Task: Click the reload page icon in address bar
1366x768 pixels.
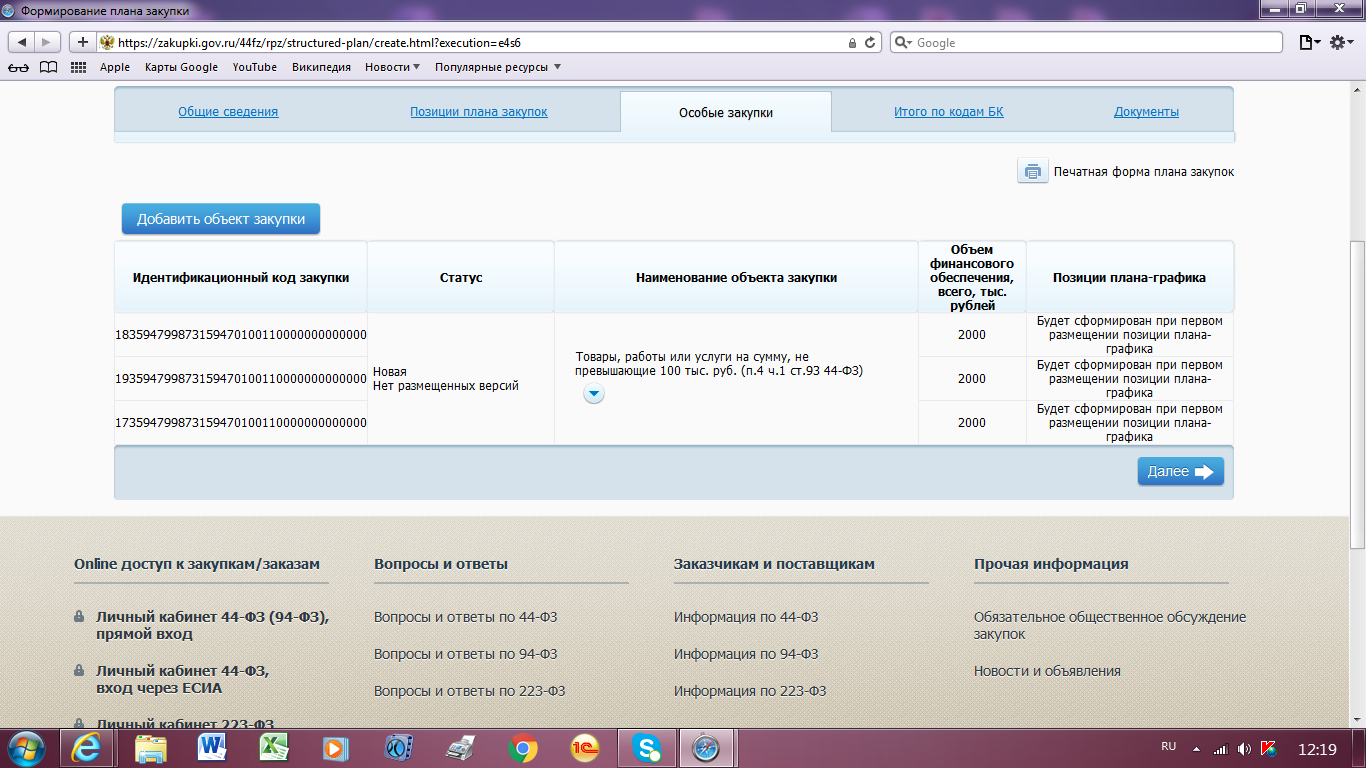Action: [870, 43]
